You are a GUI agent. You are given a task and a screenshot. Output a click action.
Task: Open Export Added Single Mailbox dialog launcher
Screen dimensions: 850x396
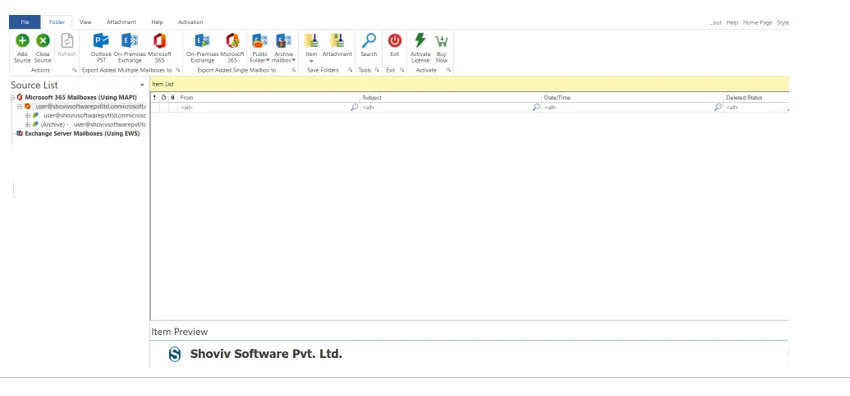[x=294, y=70]
